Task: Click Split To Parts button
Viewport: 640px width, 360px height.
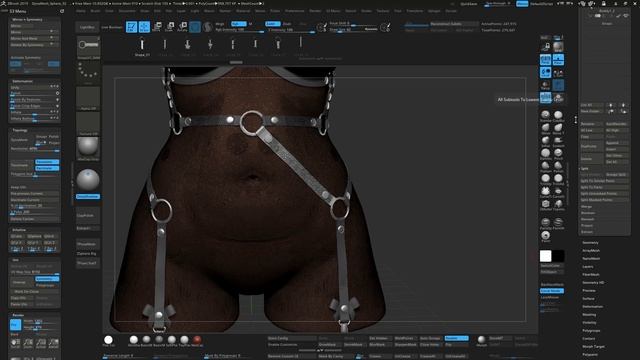Action: [604, 187]
